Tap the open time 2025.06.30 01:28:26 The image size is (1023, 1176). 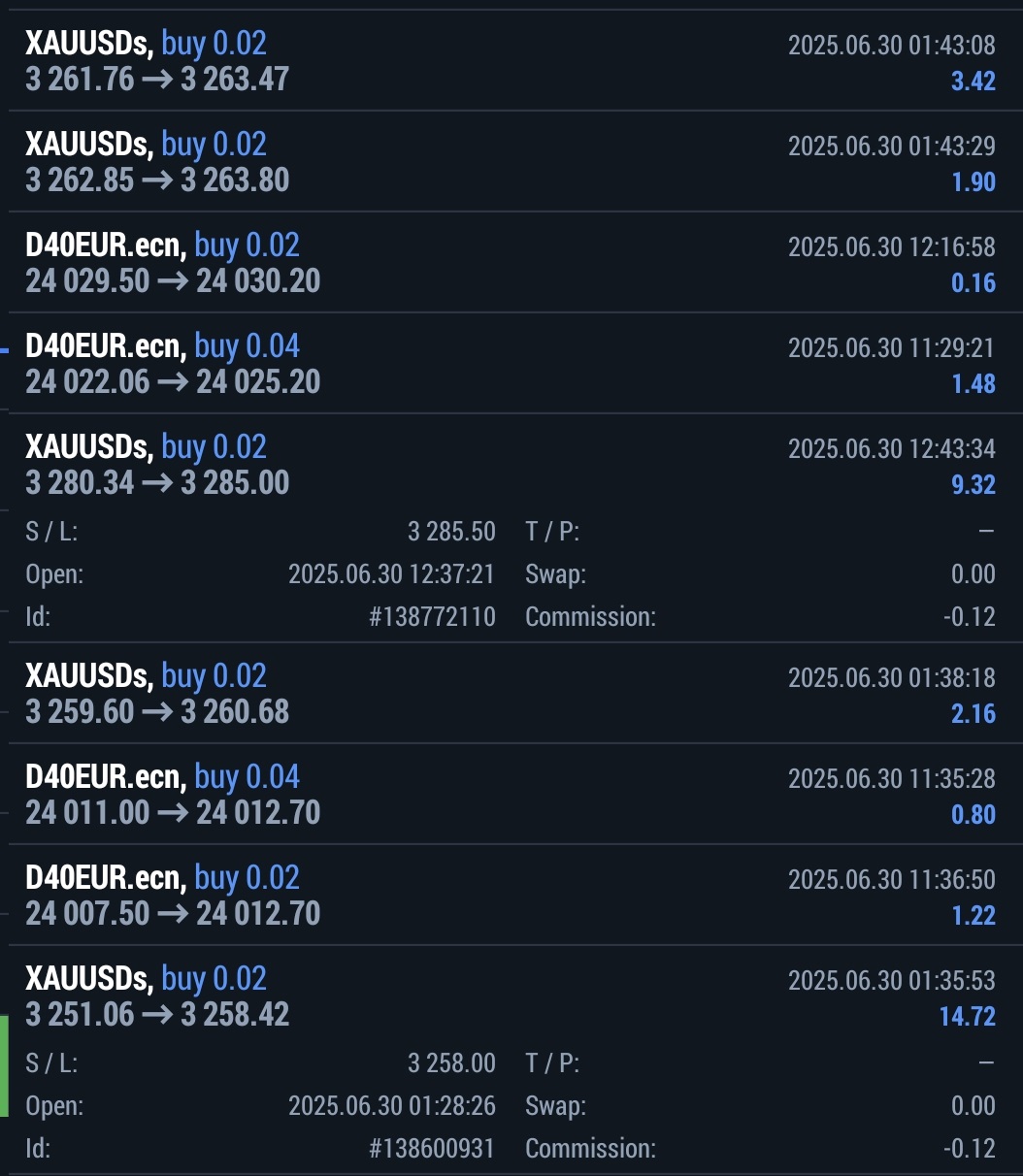tap(391, 1106)
